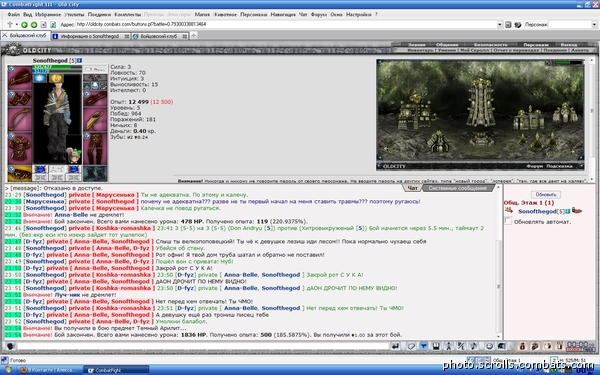The width and height of the screenshot is (600, 375).
Task: Click the green Forward arrow in the address toolbar
Action: point(34,24)
